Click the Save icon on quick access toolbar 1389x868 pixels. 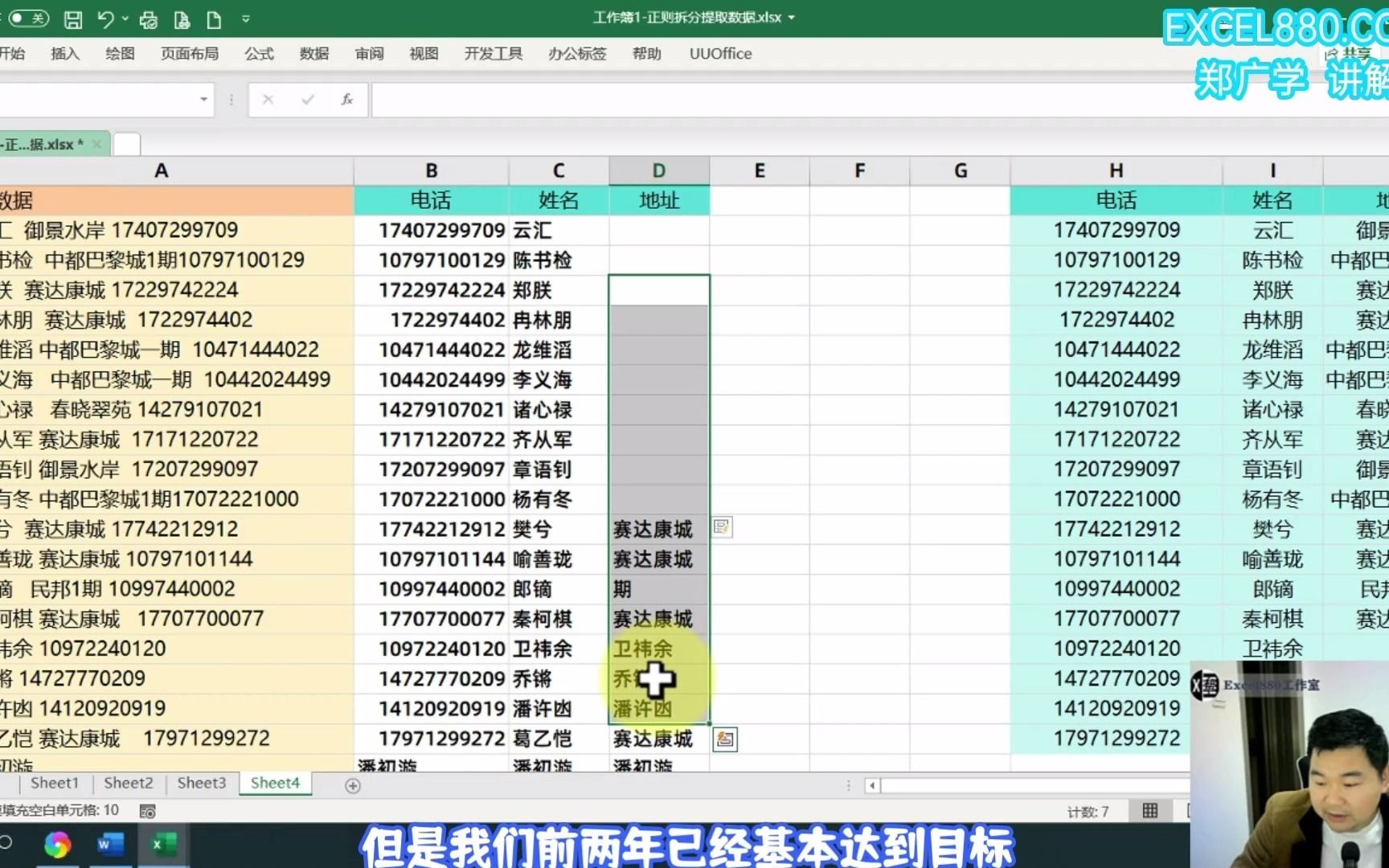73,18
